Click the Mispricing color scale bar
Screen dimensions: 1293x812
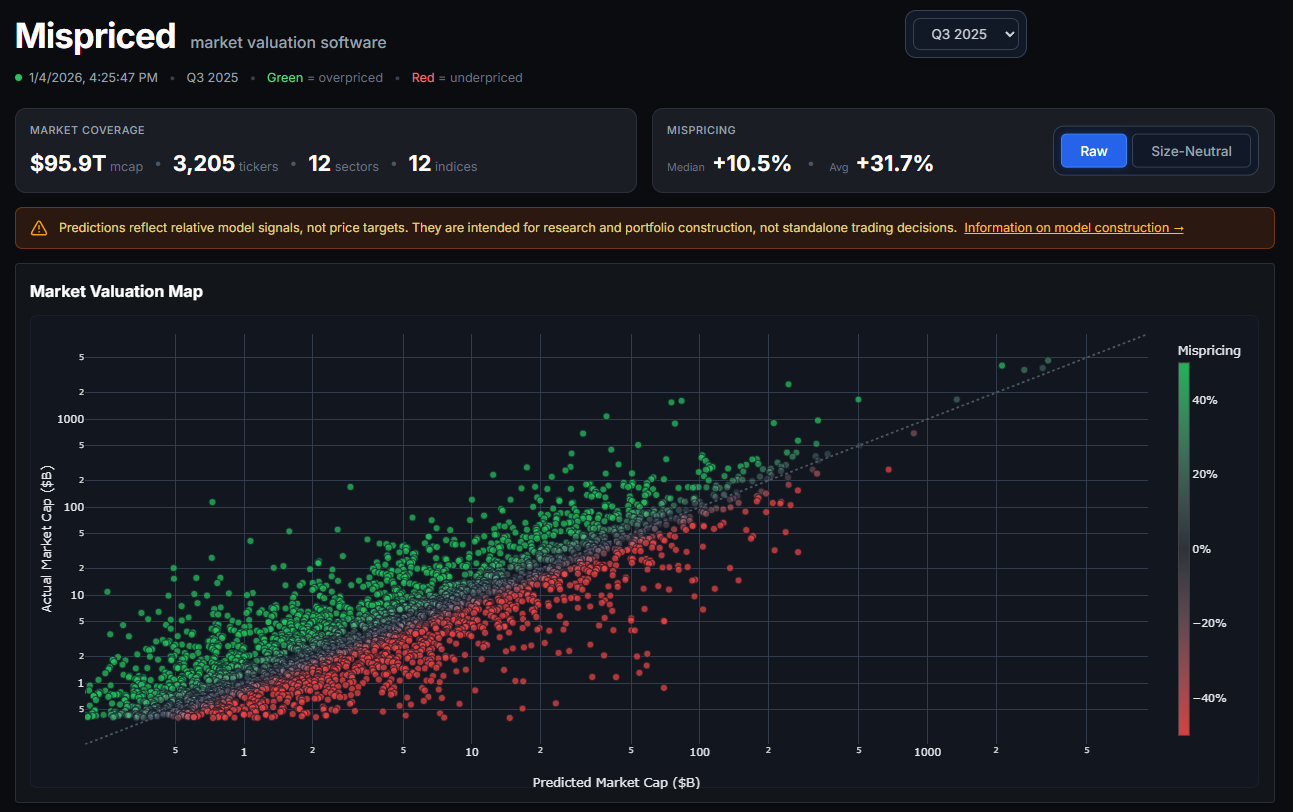[x=1184, y=548]
